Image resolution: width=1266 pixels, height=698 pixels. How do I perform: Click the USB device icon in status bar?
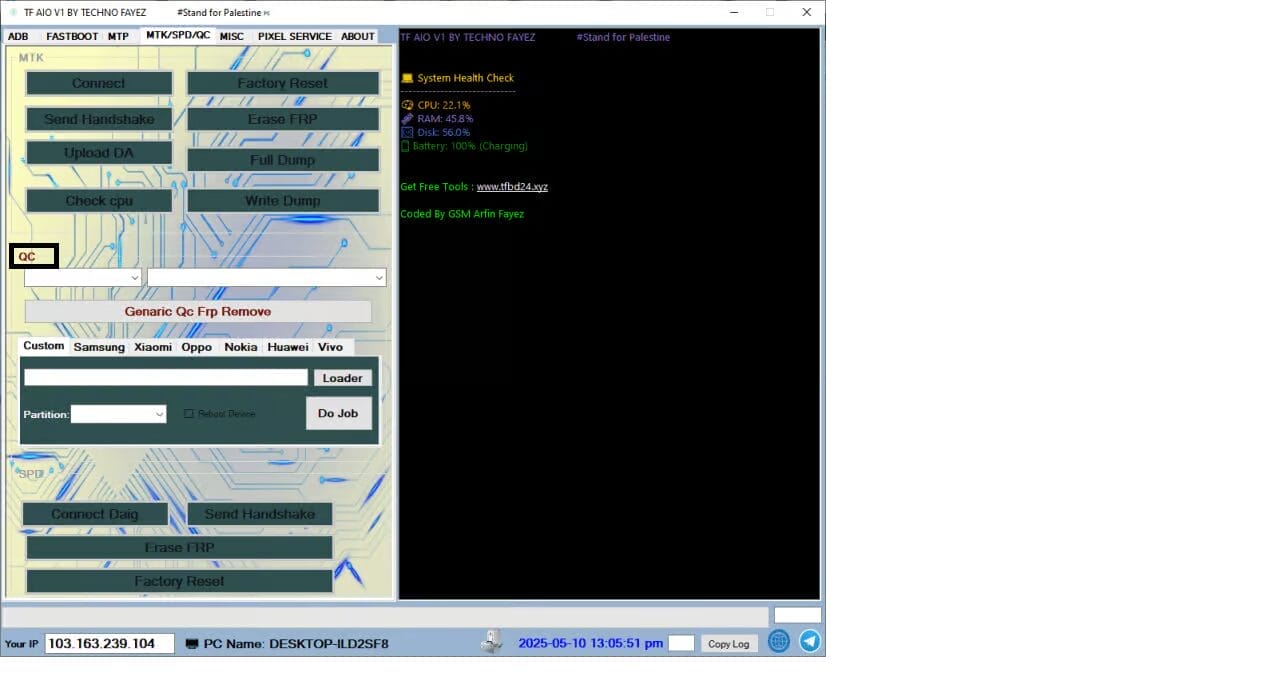tap(491, 642)
